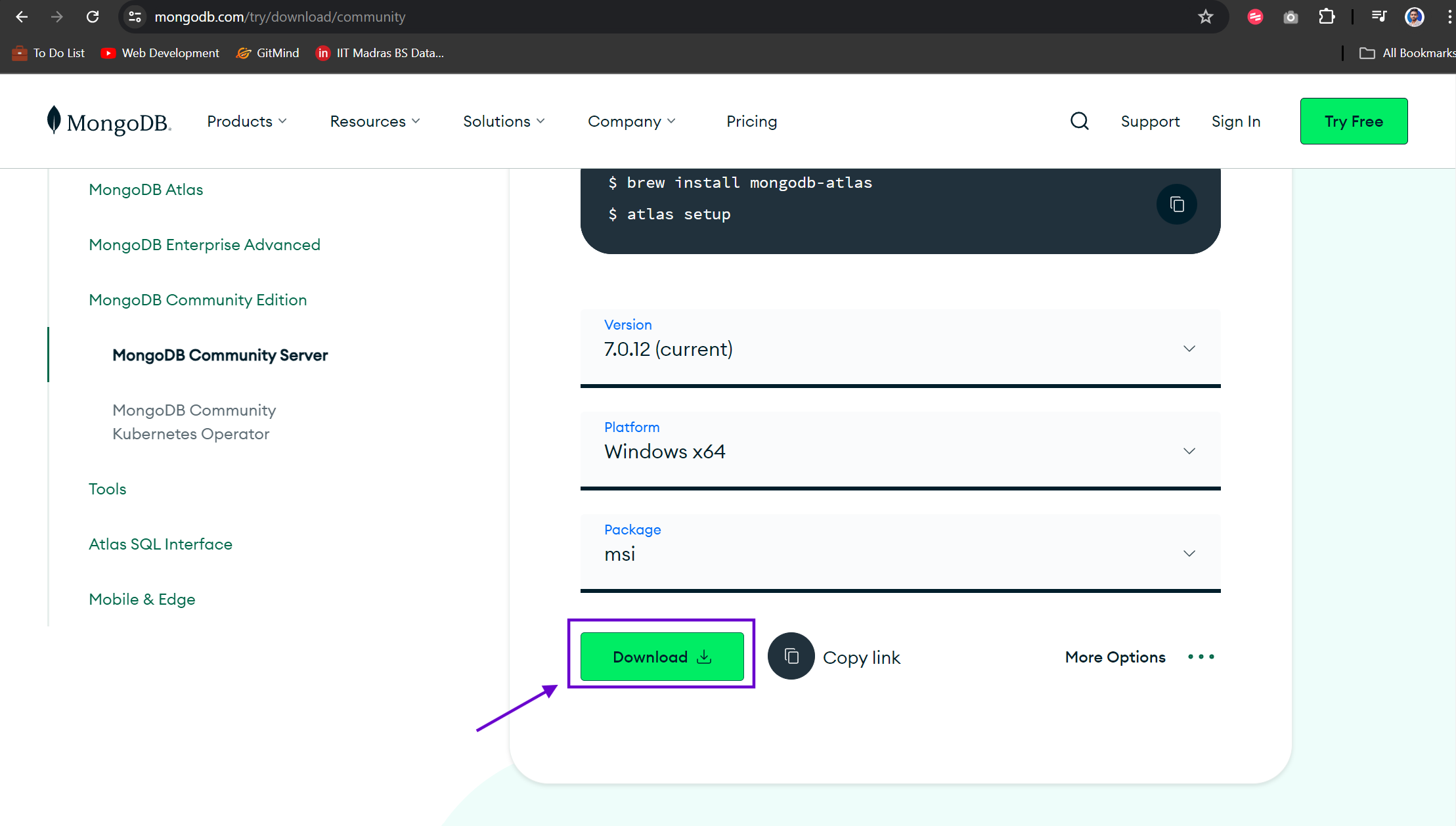Click the Sign In text link

(x=1236, y=121)
